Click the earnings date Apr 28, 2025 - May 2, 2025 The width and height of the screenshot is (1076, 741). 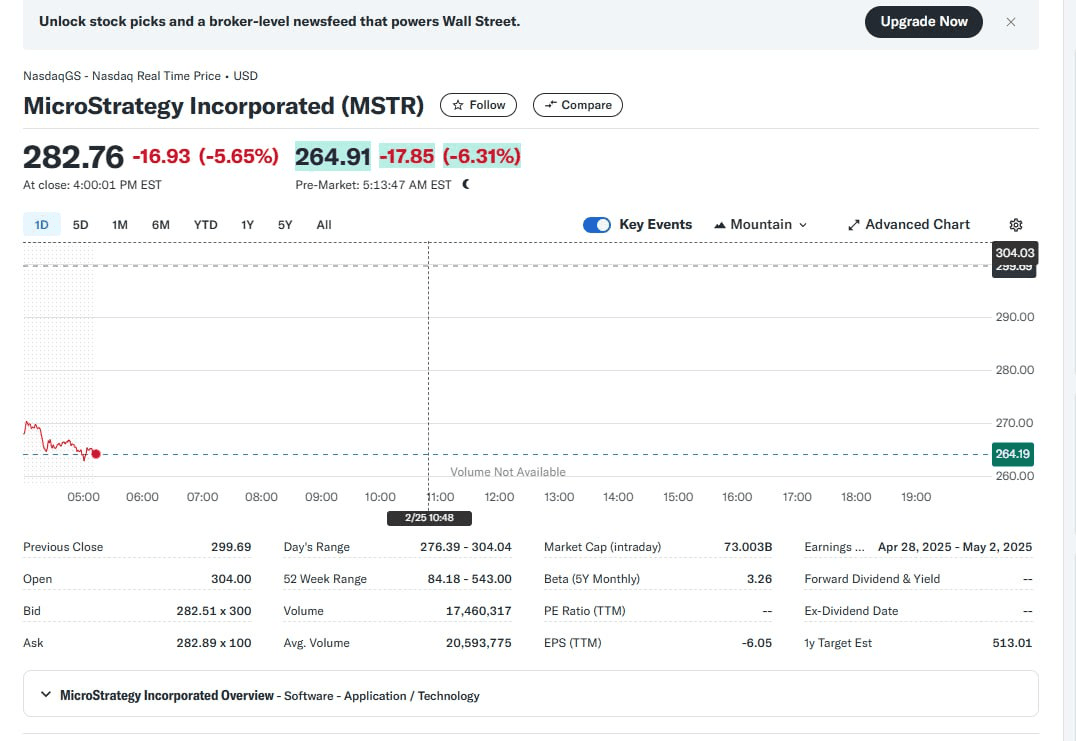pyautogui.click(x=955, y=547)
